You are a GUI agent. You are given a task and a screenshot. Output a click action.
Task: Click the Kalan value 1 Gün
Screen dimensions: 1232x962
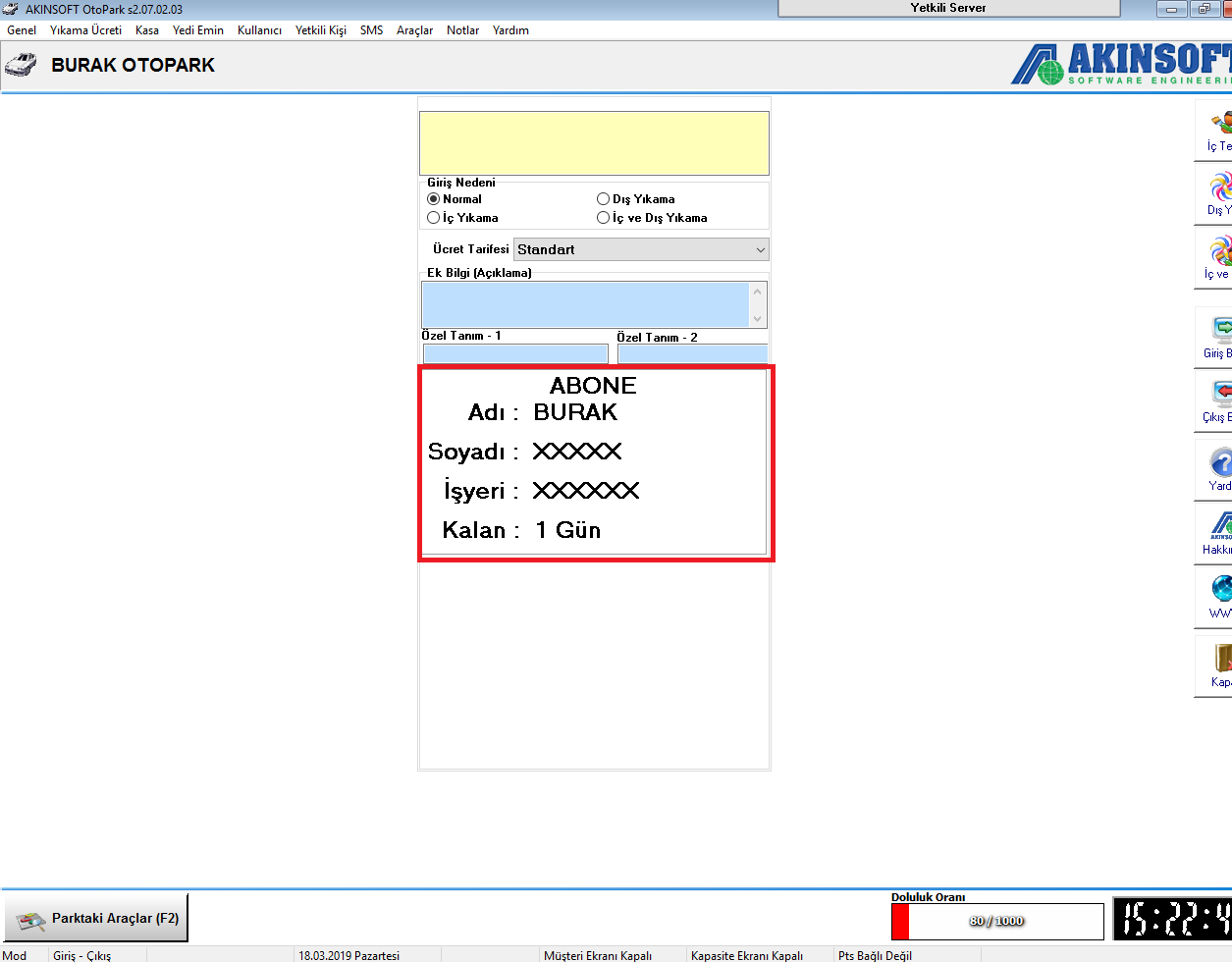[567, 530]
